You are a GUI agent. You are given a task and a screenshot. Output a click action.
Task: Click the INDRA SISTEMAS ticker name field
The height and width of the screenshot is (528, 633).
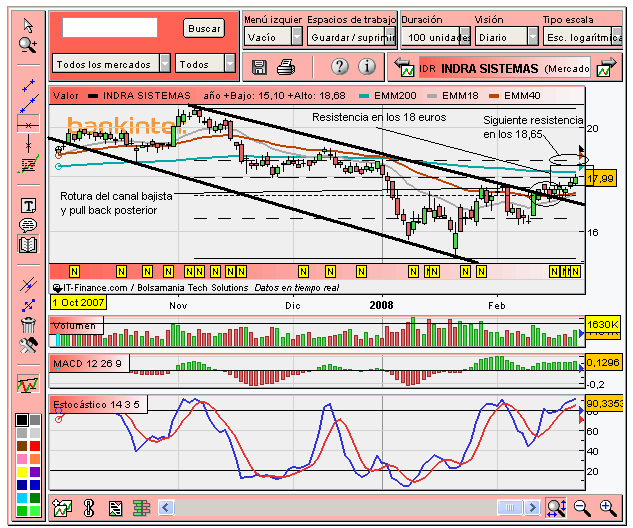point(505,68)
